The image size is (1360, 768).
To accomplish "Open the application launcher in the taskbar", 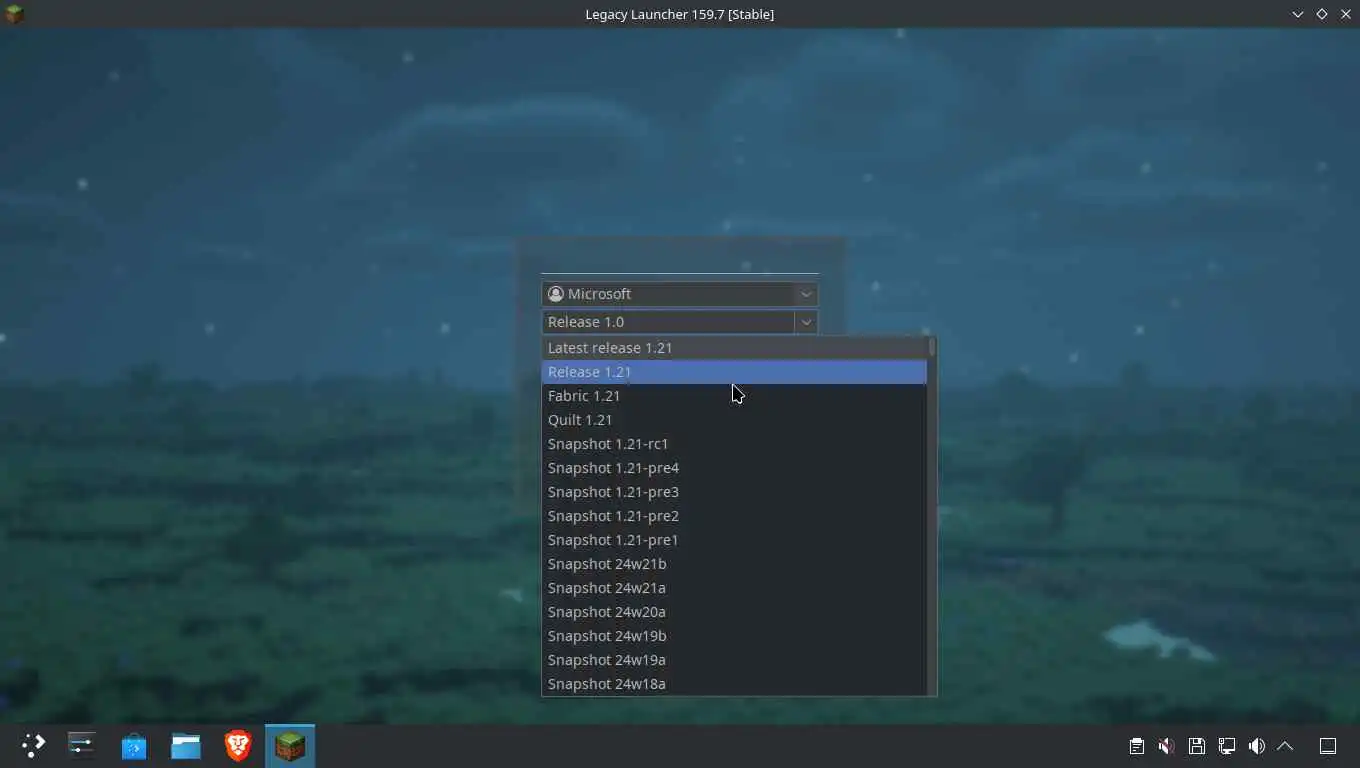I will [33, 745].
